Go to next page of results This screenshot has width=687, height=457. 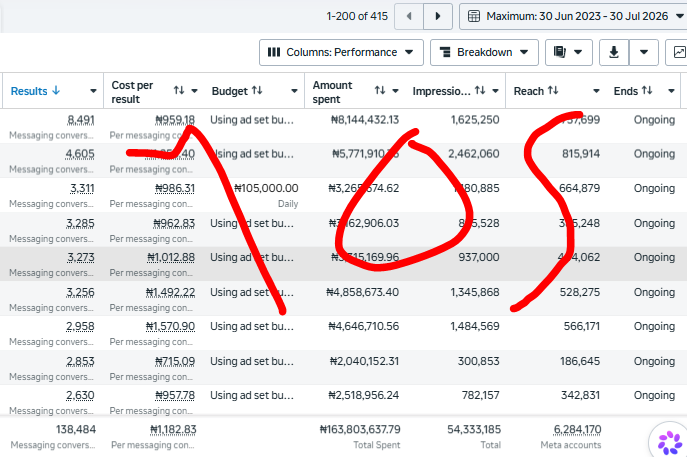438,16
